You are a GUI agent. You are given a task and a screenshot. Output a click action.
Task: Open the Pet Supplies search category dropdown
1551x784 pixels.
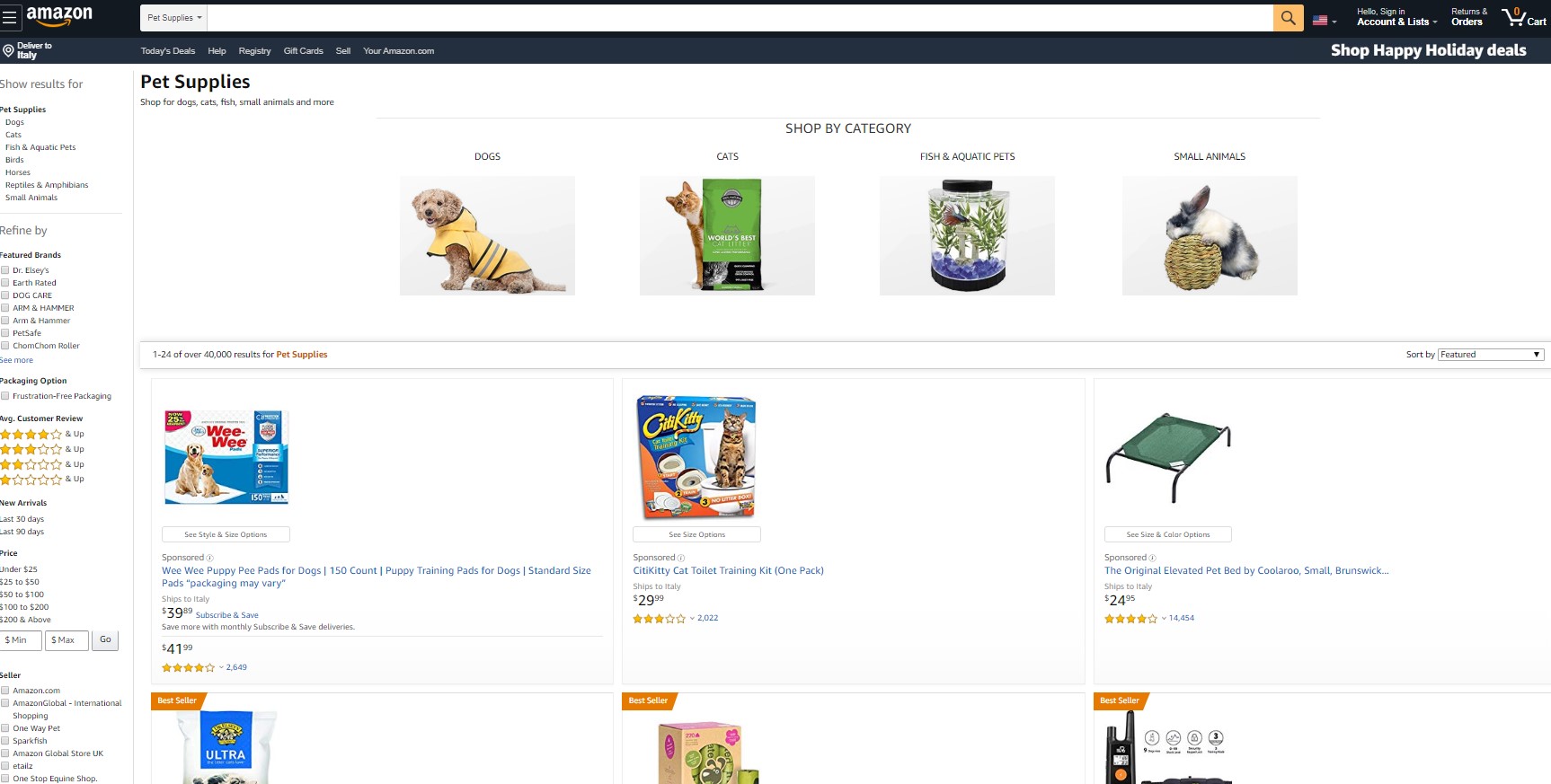[x=174, y=18]
